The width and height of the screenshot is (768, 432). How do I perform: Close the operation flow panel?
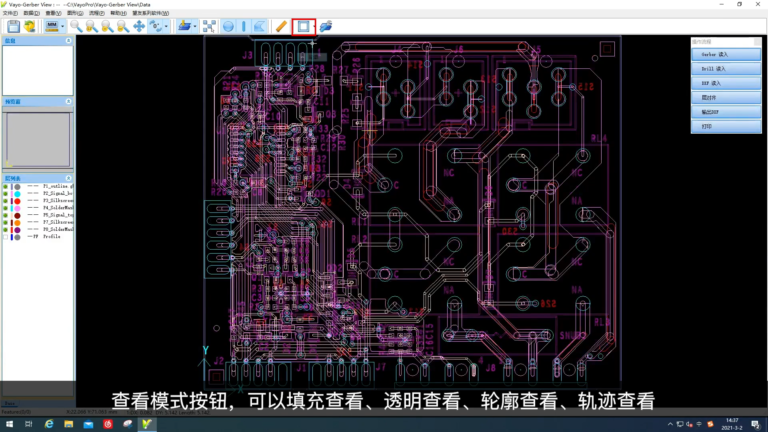point(757,42)
